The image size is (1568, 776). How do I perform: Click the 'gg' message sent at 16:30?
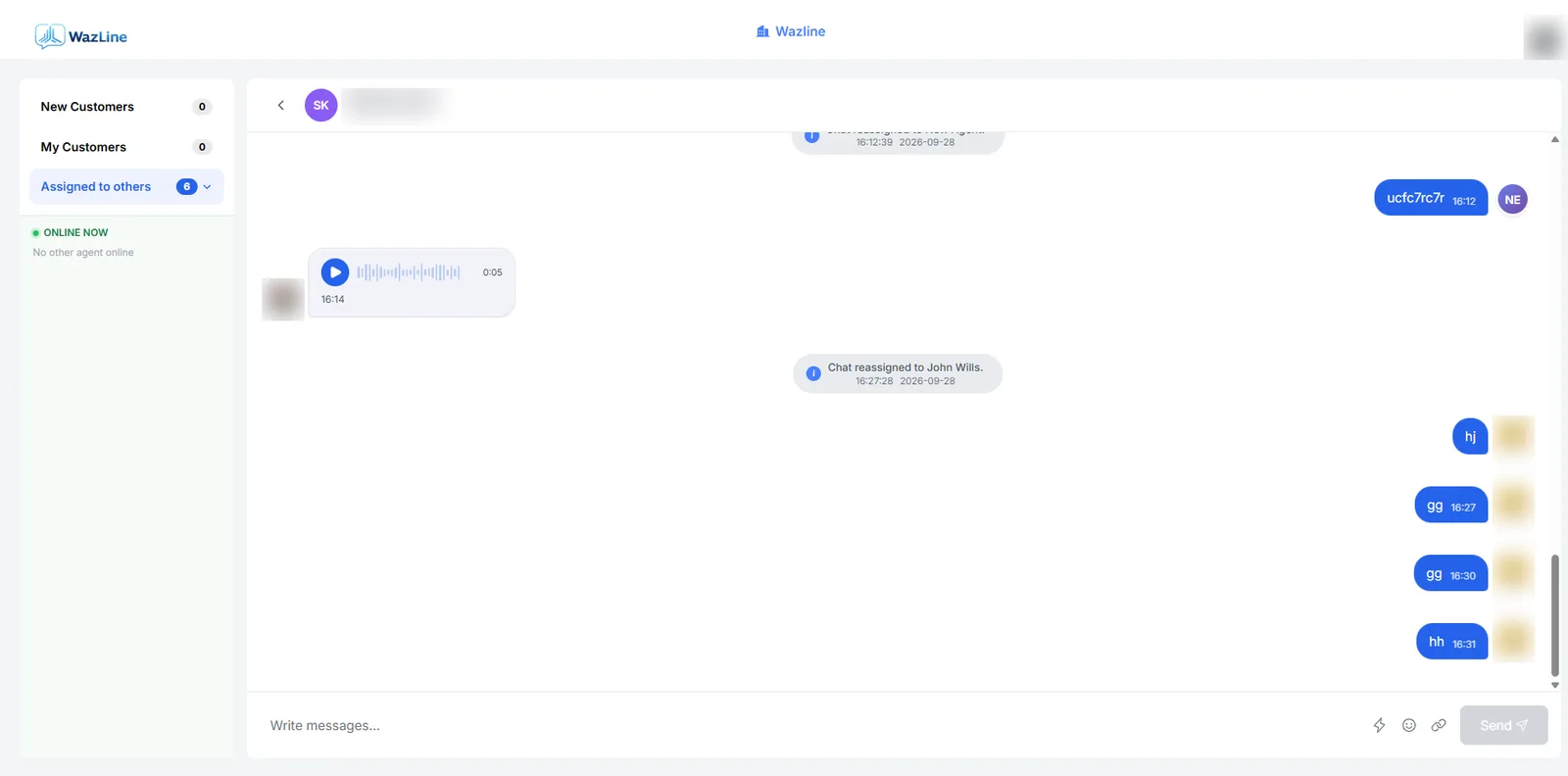click(1451, 574)
